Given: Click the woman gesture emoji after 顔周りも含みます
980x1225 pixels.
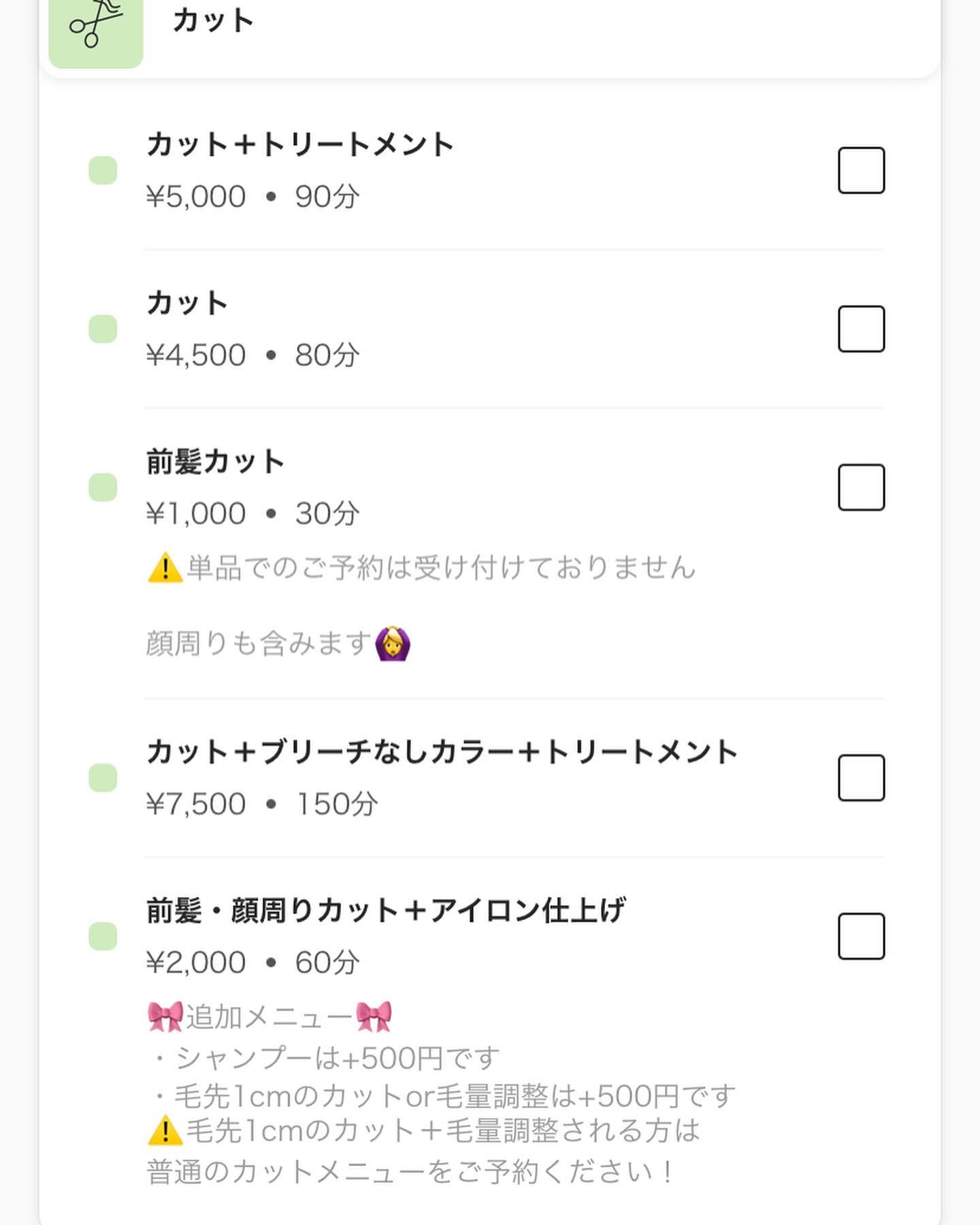Looking at the screenshot, I should [393, 644].
